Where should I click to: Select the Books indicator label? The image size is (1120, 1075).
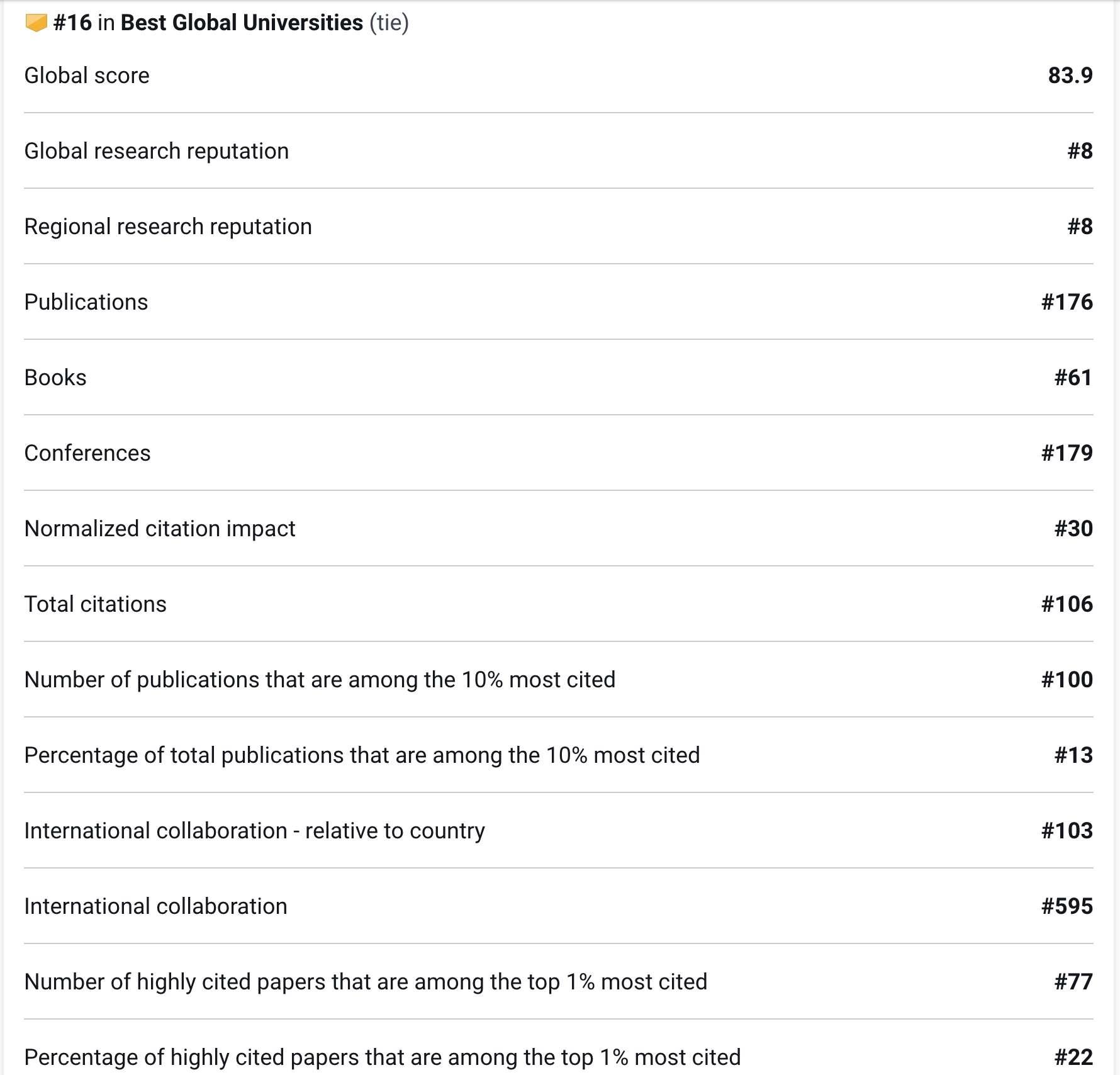coord(55,378)
